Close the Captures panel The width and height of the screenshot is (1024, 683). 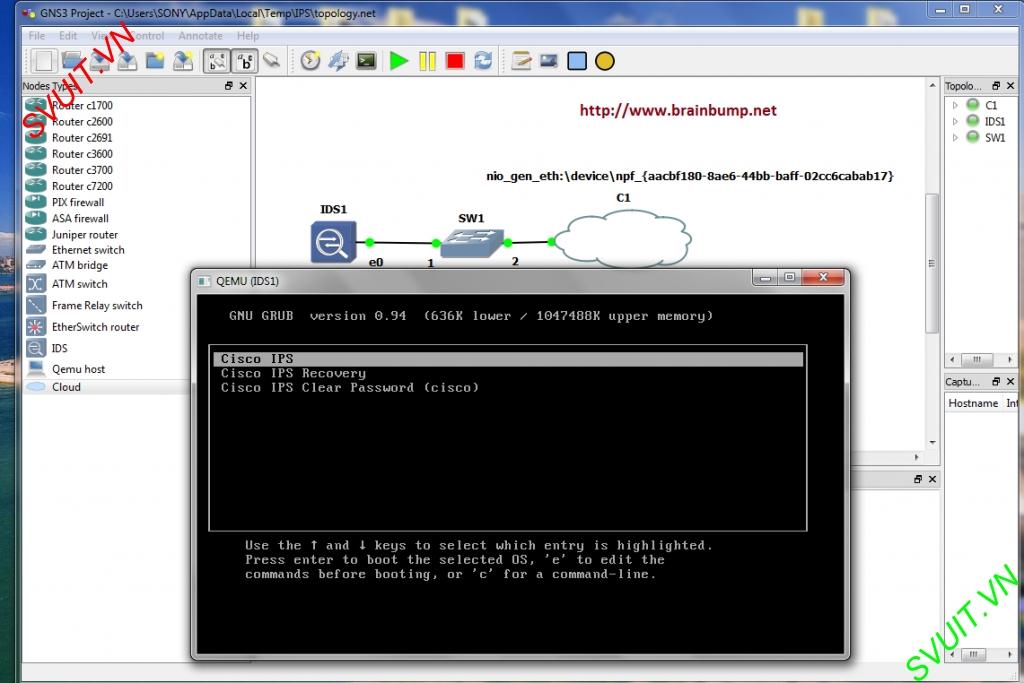point(1010,381)
